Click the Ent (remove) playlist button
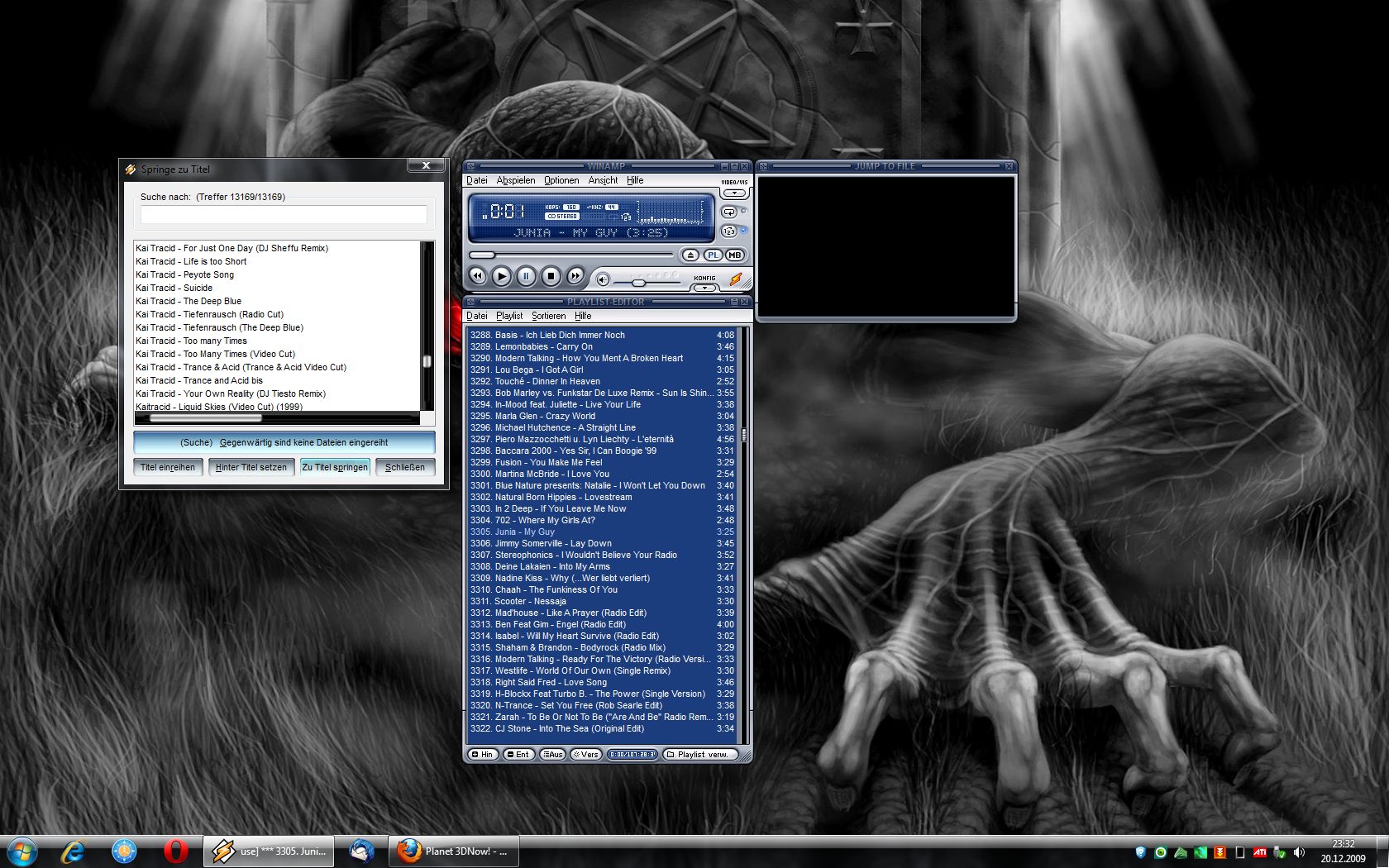The height and width of the screenshot is (868, 1389). 518,754
